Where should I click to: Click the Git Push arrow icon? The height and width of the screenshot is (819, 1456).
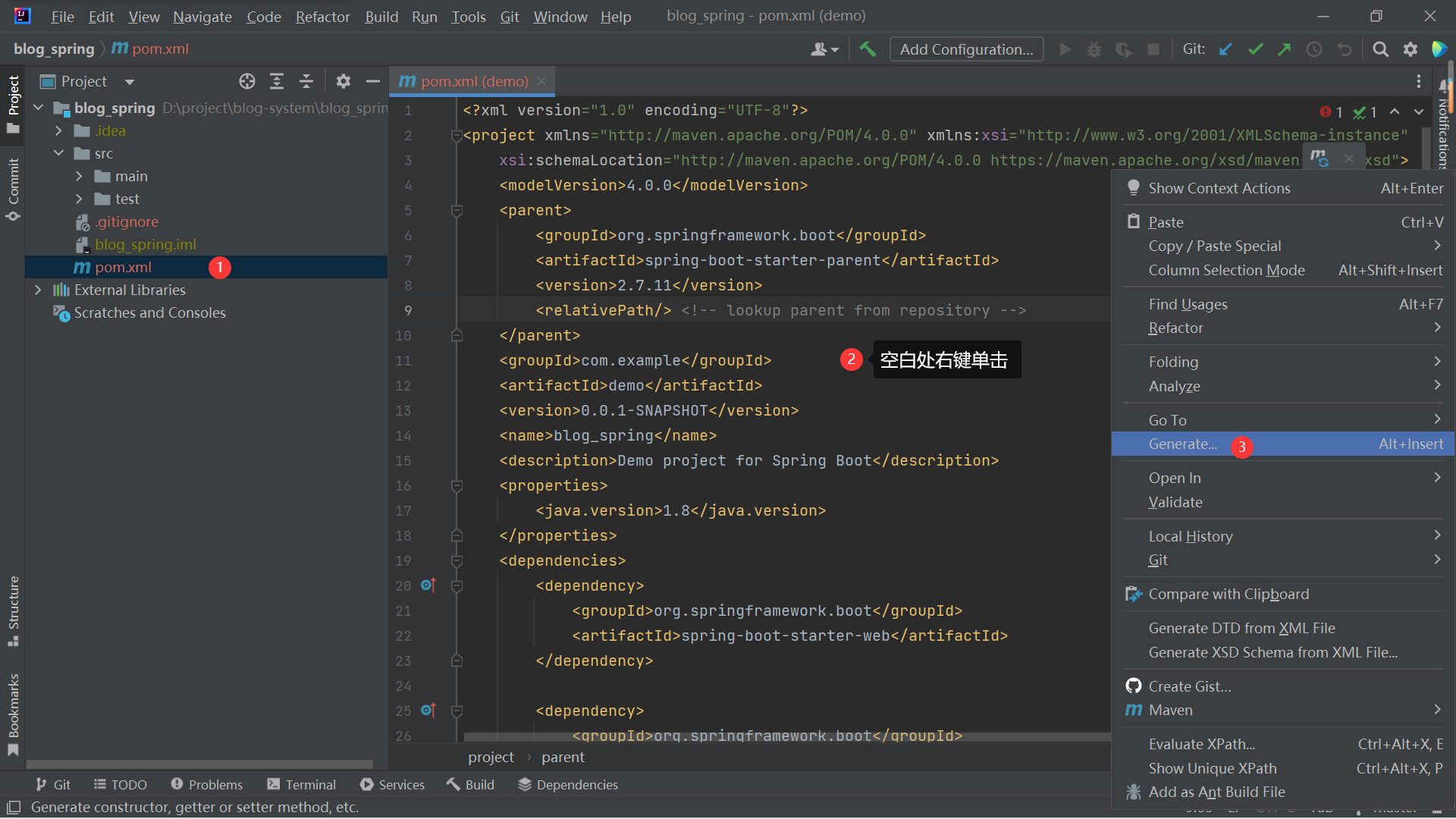[1285, 49]
